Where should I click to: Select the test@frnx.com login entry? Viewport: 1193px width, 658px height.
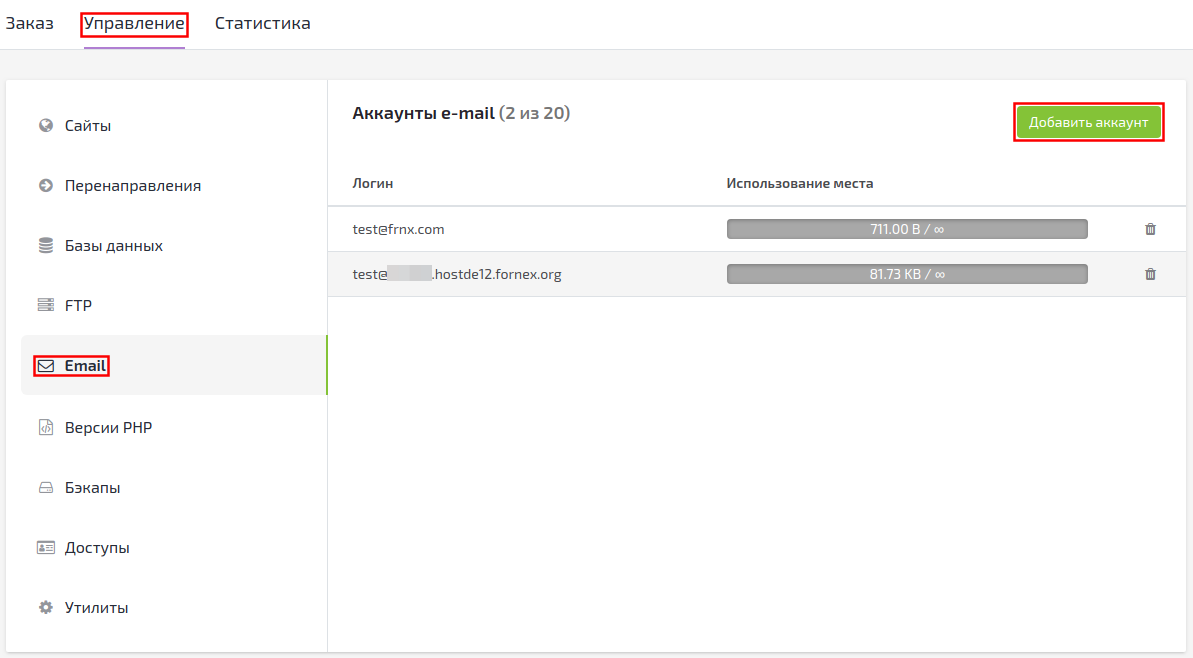coord(398,229)
